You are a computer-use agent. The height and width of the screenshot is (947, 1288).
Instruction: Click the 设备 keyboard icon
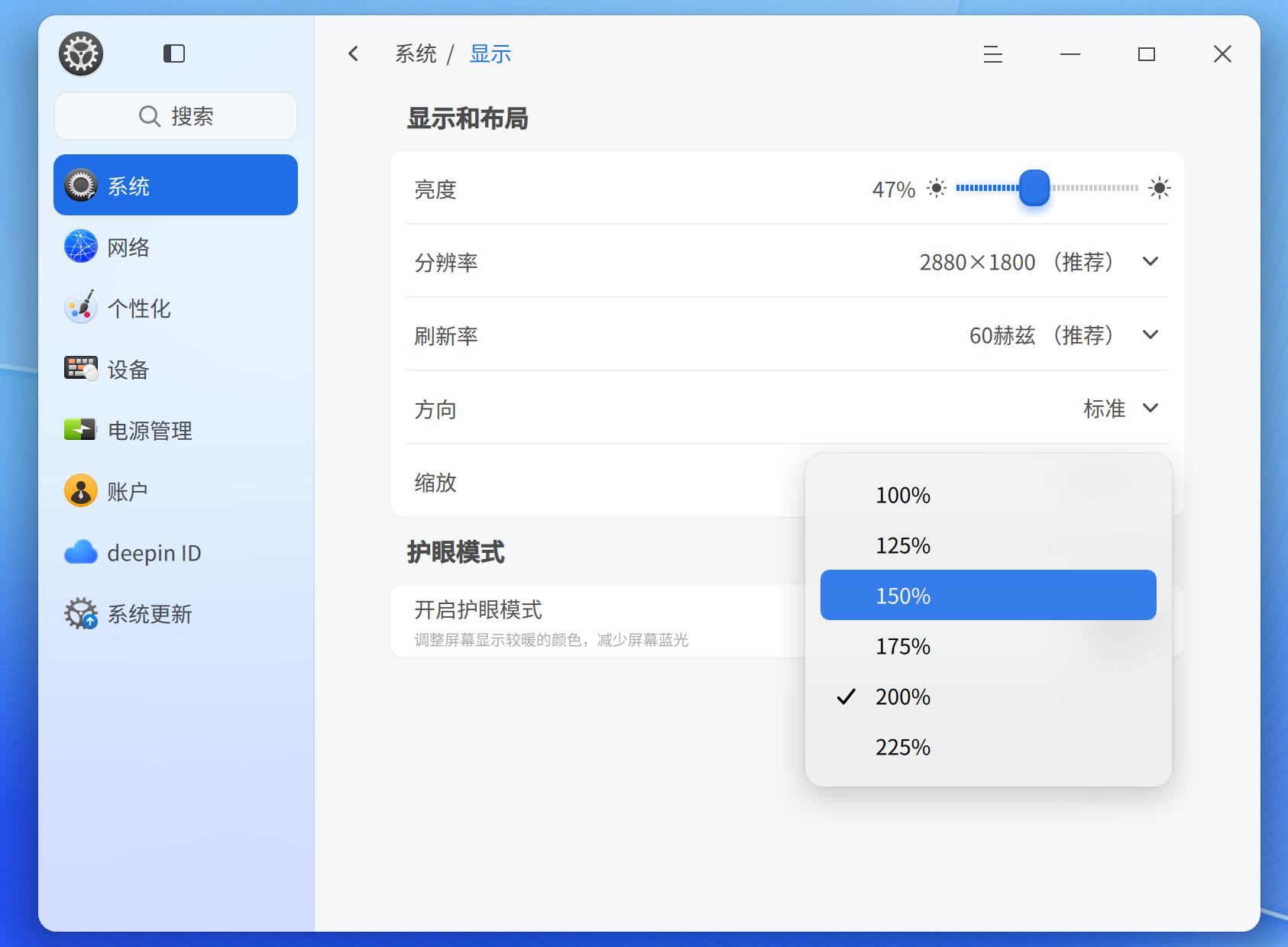pyautogui.click(x=81, y=368)
